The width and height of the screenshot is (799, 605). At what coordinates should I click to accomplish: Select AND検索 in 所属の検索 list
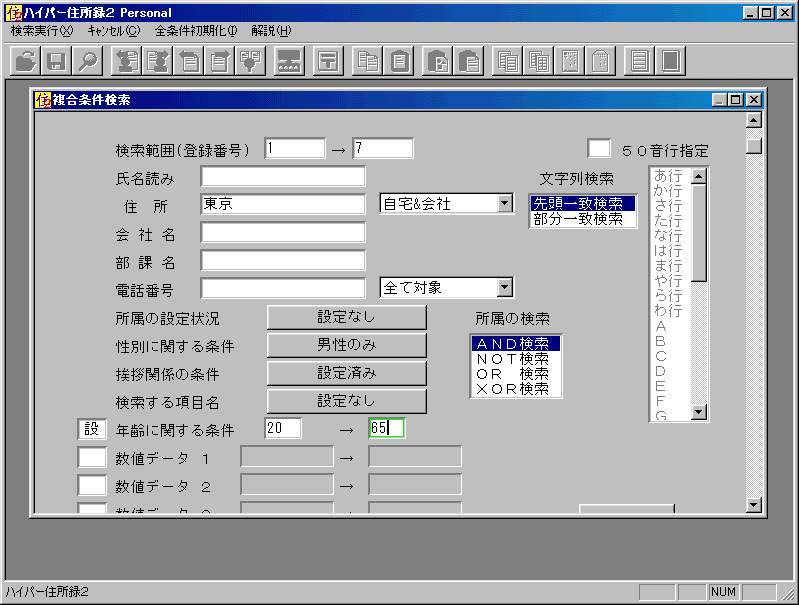(516, 344)
